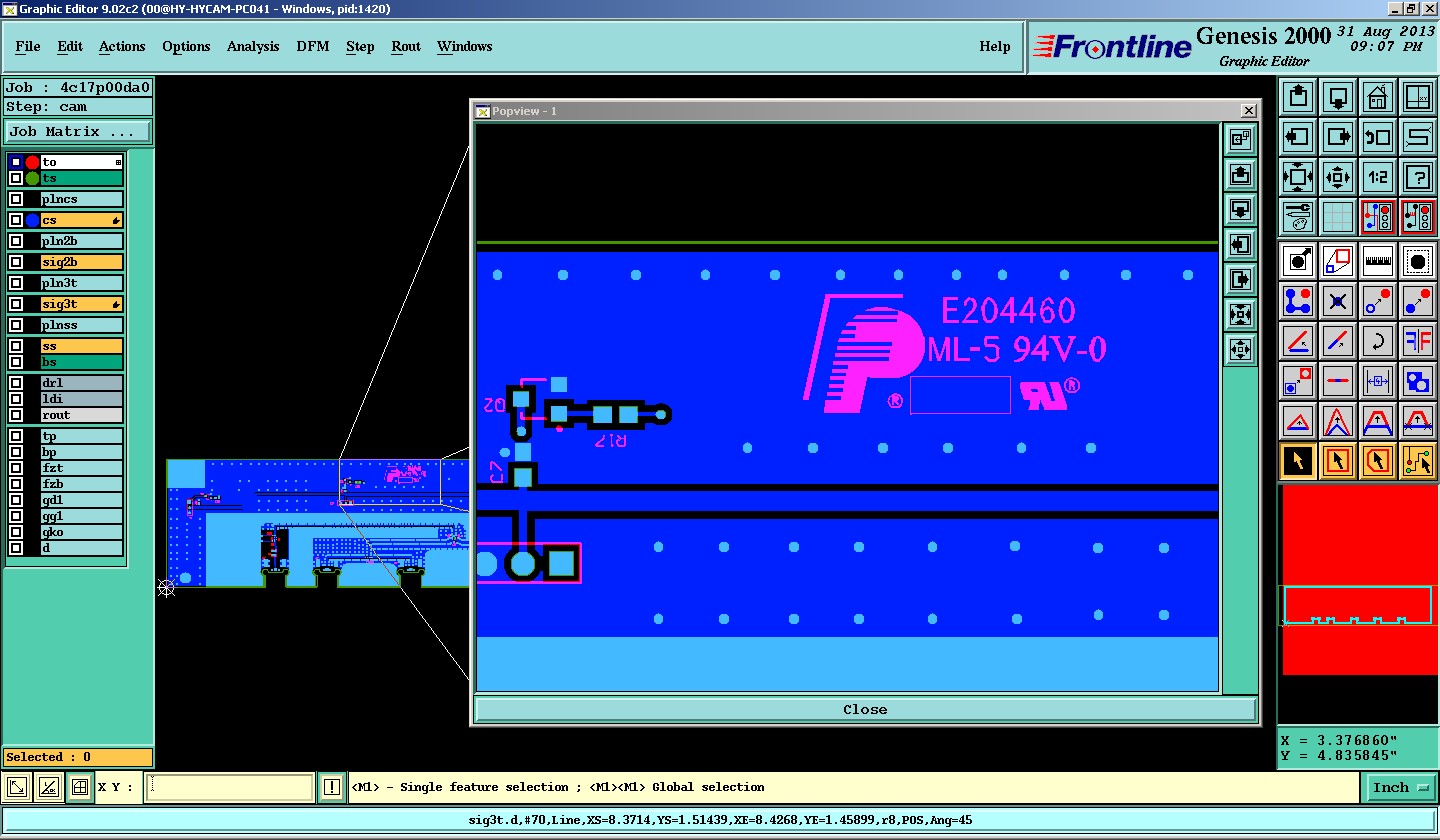Click Popview pan right icon
This screenshot has width=1440, height=840.
point(1241,279)
